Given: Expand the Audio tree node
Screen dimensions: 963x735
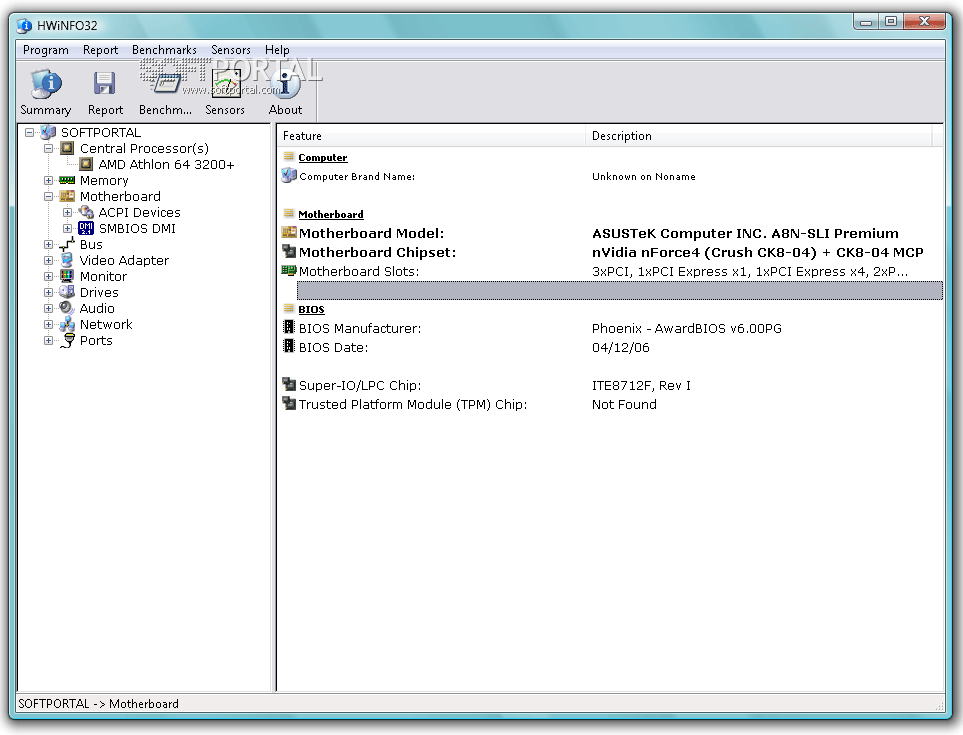Looking at the screenshot, I should click(x=48, y=308).
